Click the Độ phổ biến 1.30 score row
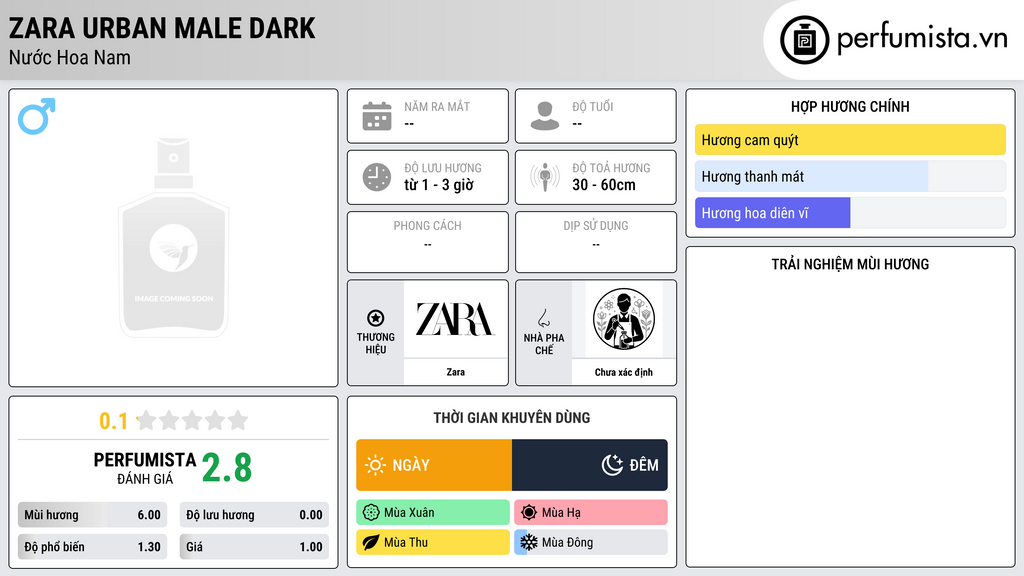Screen dimensions: 1024x576 [x=92, y=547]
